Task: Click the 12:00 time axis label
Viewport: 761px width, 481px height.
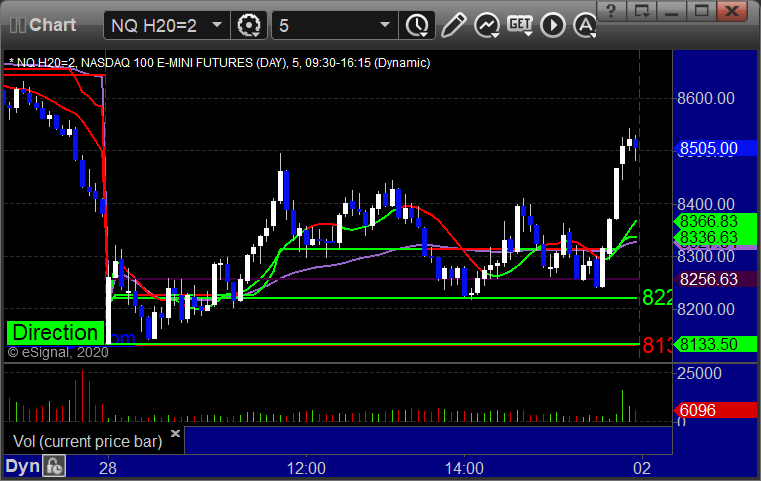Action: [306, 467]
